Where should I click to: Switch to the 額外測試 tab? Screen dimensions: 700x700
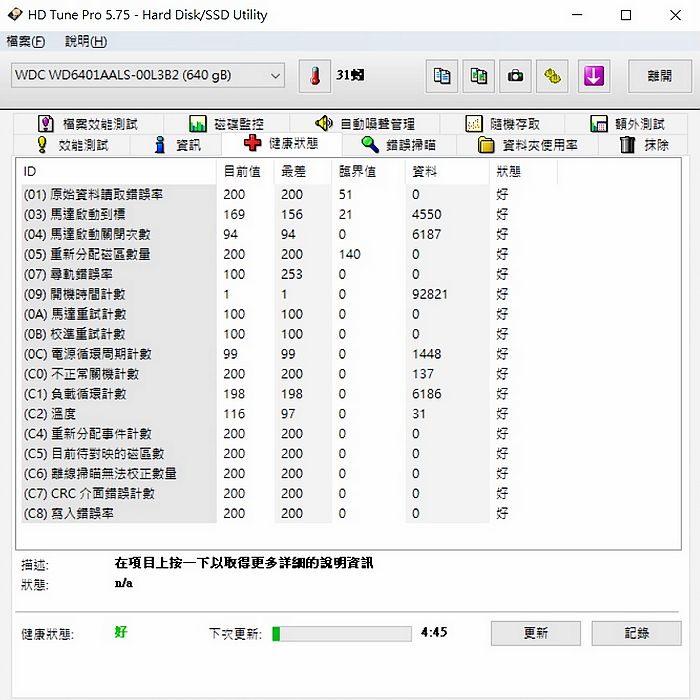tap(627, 124)
